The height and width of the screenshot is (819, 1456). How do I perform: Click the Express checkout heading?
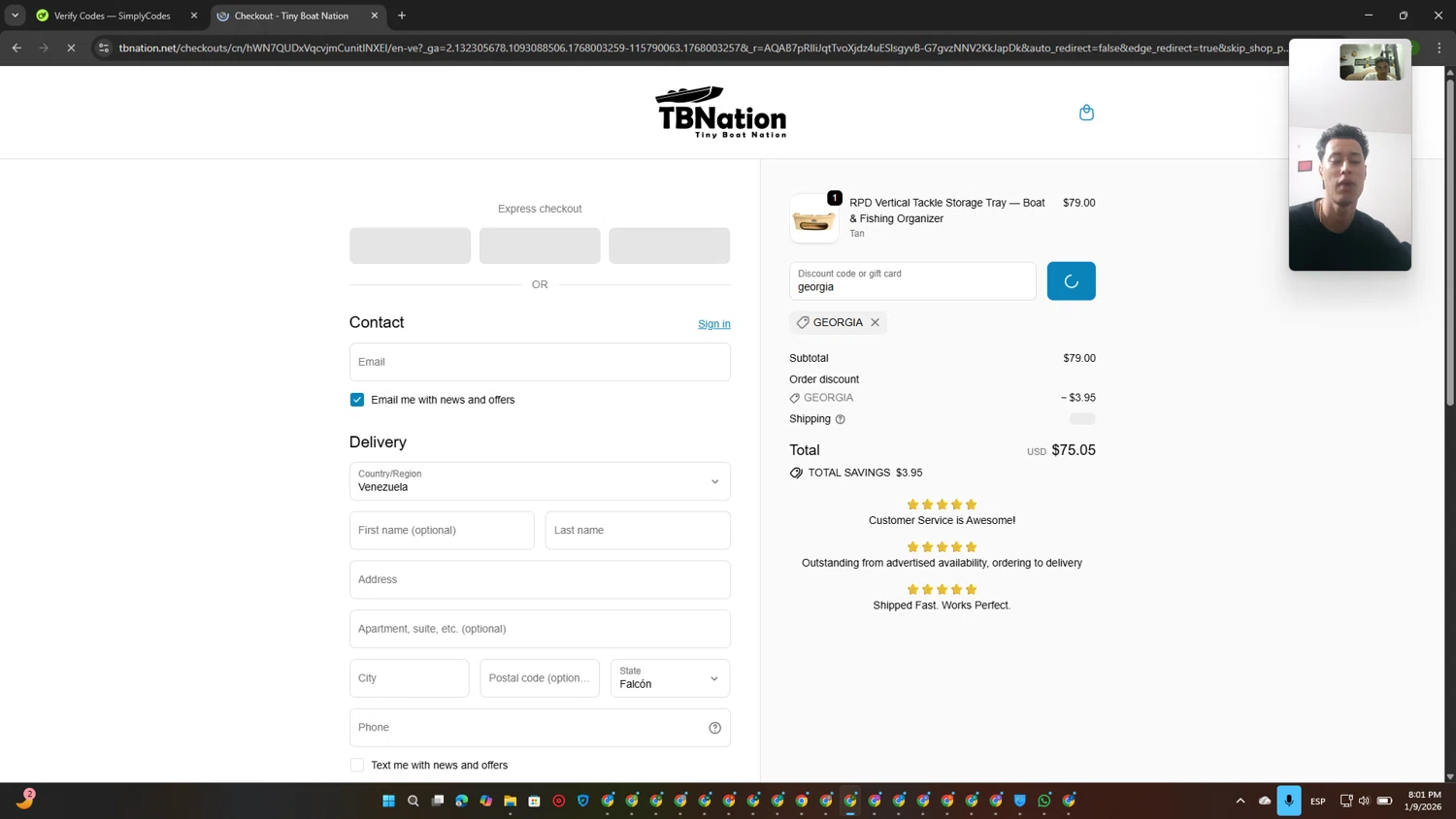click(x=540, y=209)
